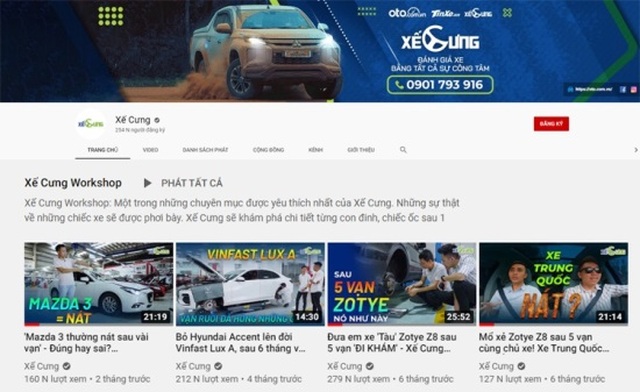
Task: Click Xế Cưng uploader under 'Mổ xẻ Zotye Z8'
Action: [496, 366]
